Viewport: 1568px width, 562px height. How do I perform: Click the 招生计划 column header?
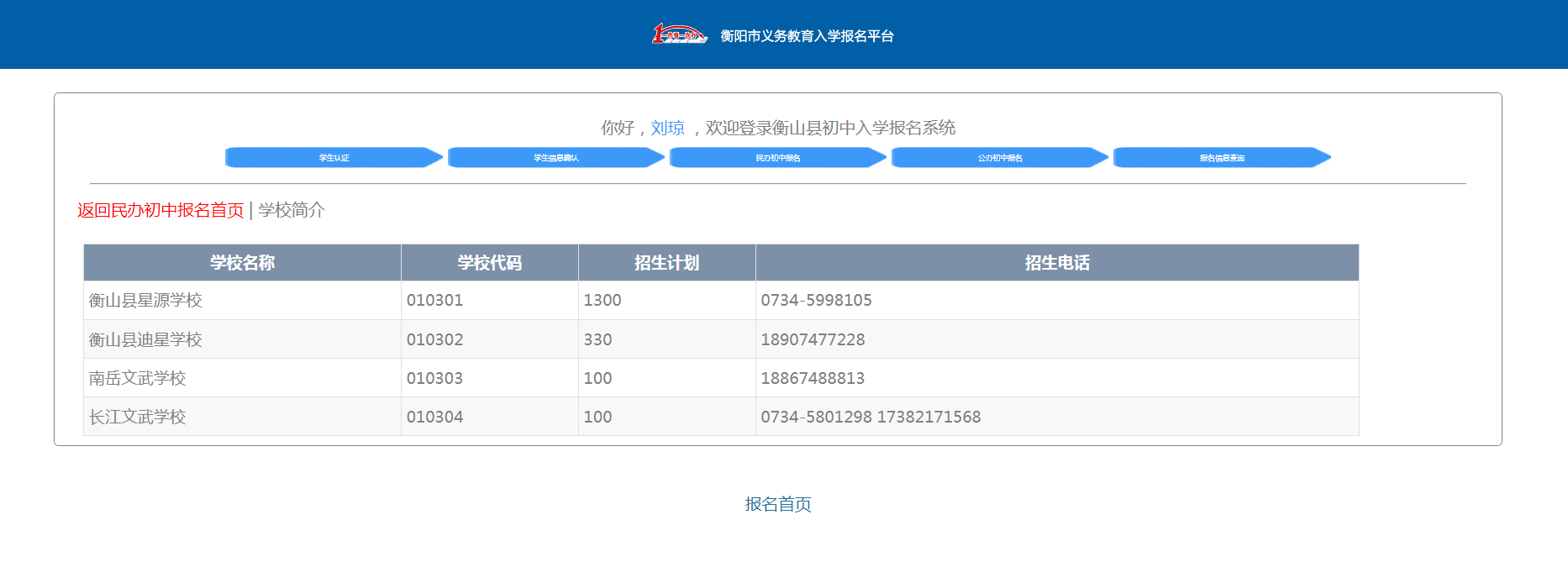coord(666,263)
